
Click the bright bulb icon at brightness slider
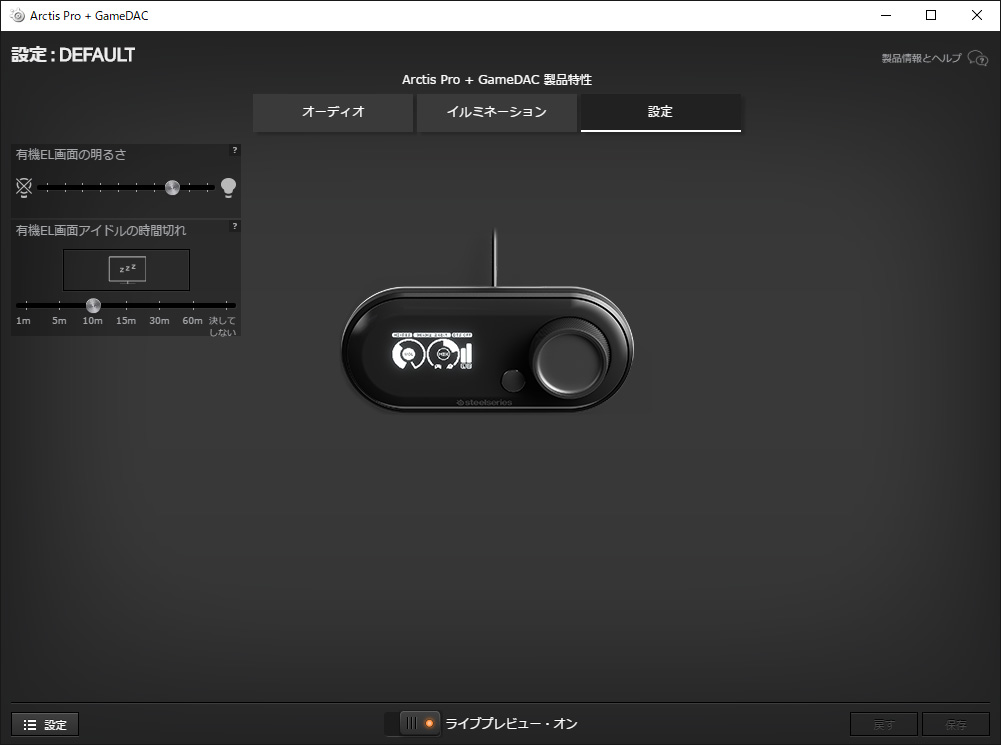pyautogui.click(x=228, y=187)
